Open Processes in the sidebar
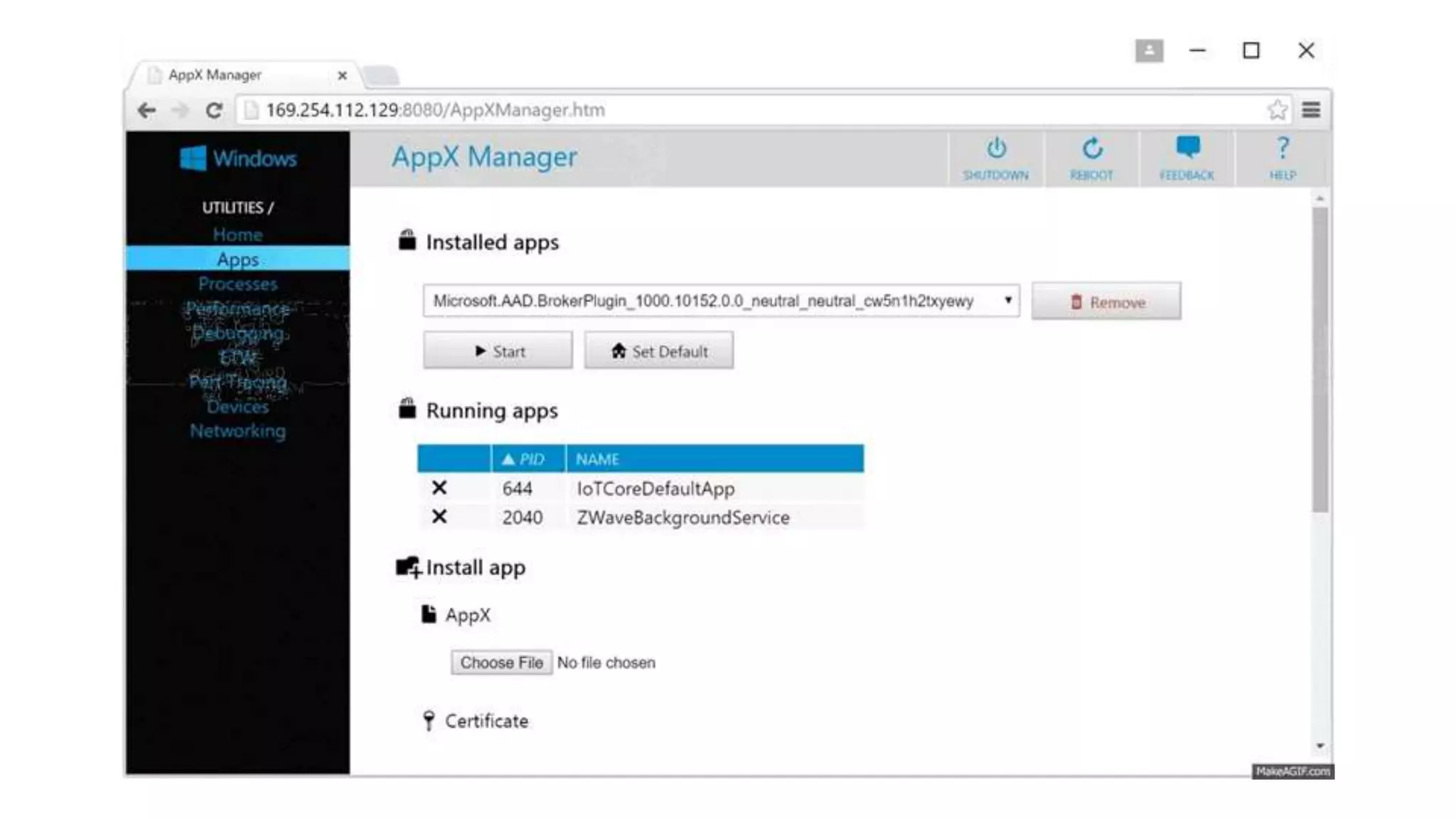The height and width of the screenshot is (819, 1456). tap(237, 284)
